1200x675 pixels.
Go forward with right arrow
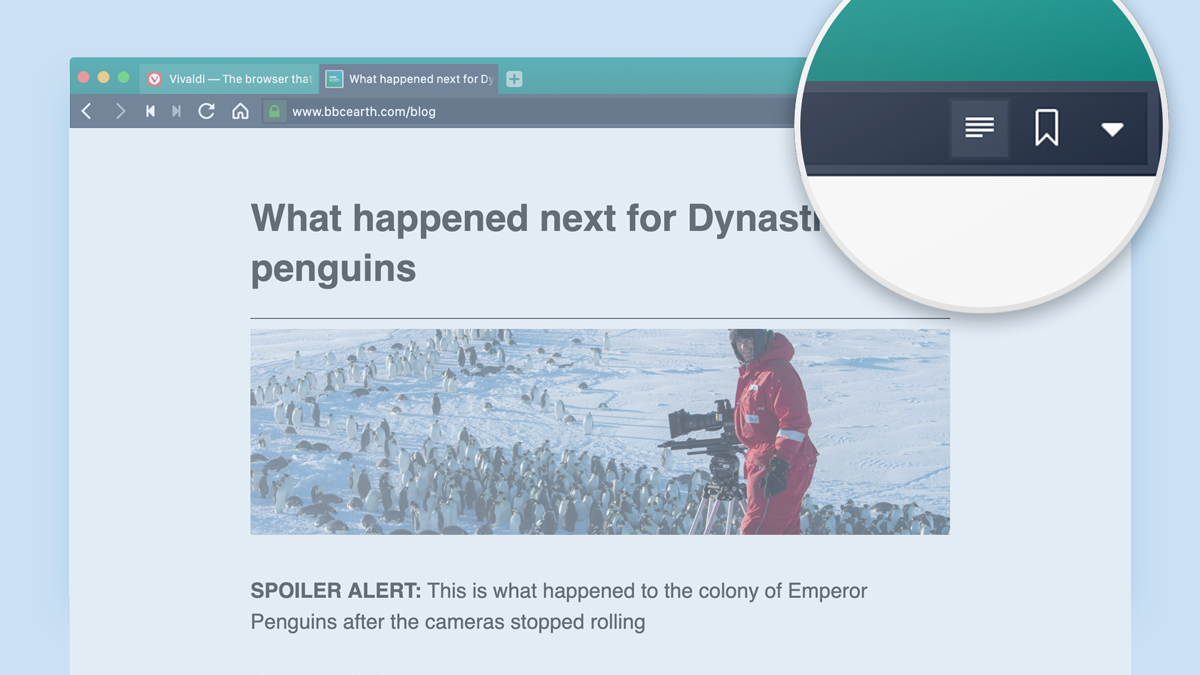pos(120,111)
